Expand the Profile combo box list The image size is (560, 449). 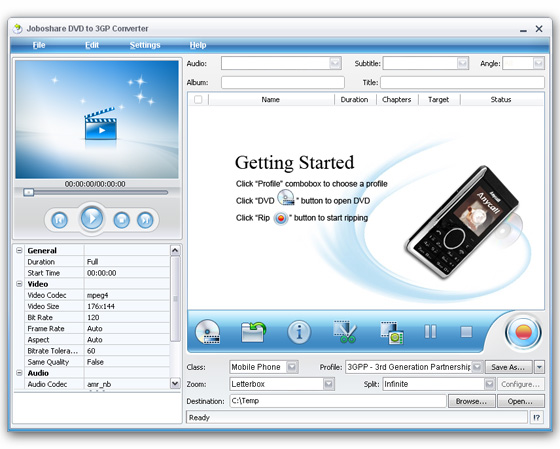[477, 367]
